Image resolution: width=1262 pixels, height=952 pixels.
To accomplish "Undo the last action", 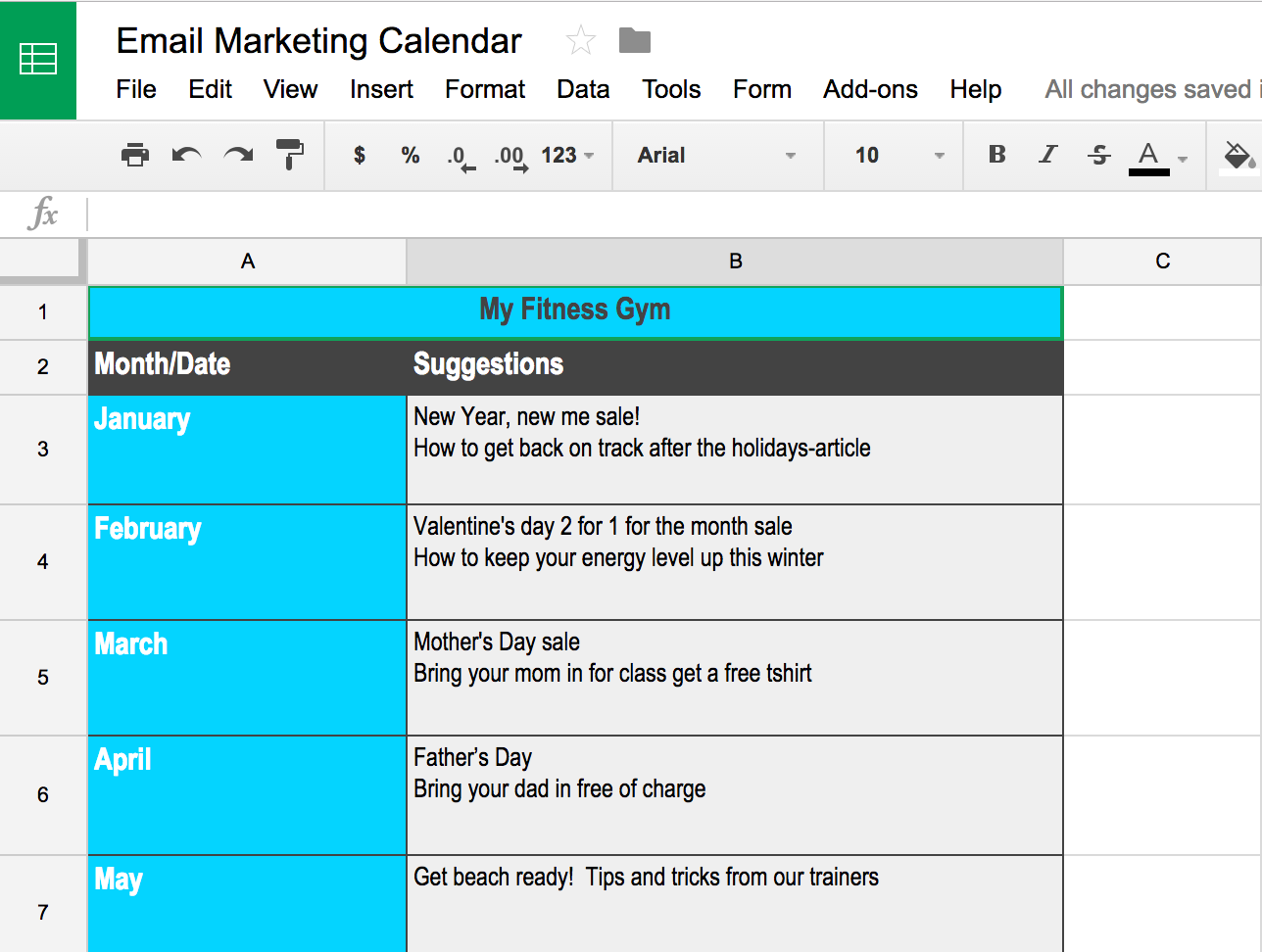I will (x=186, y=155).
